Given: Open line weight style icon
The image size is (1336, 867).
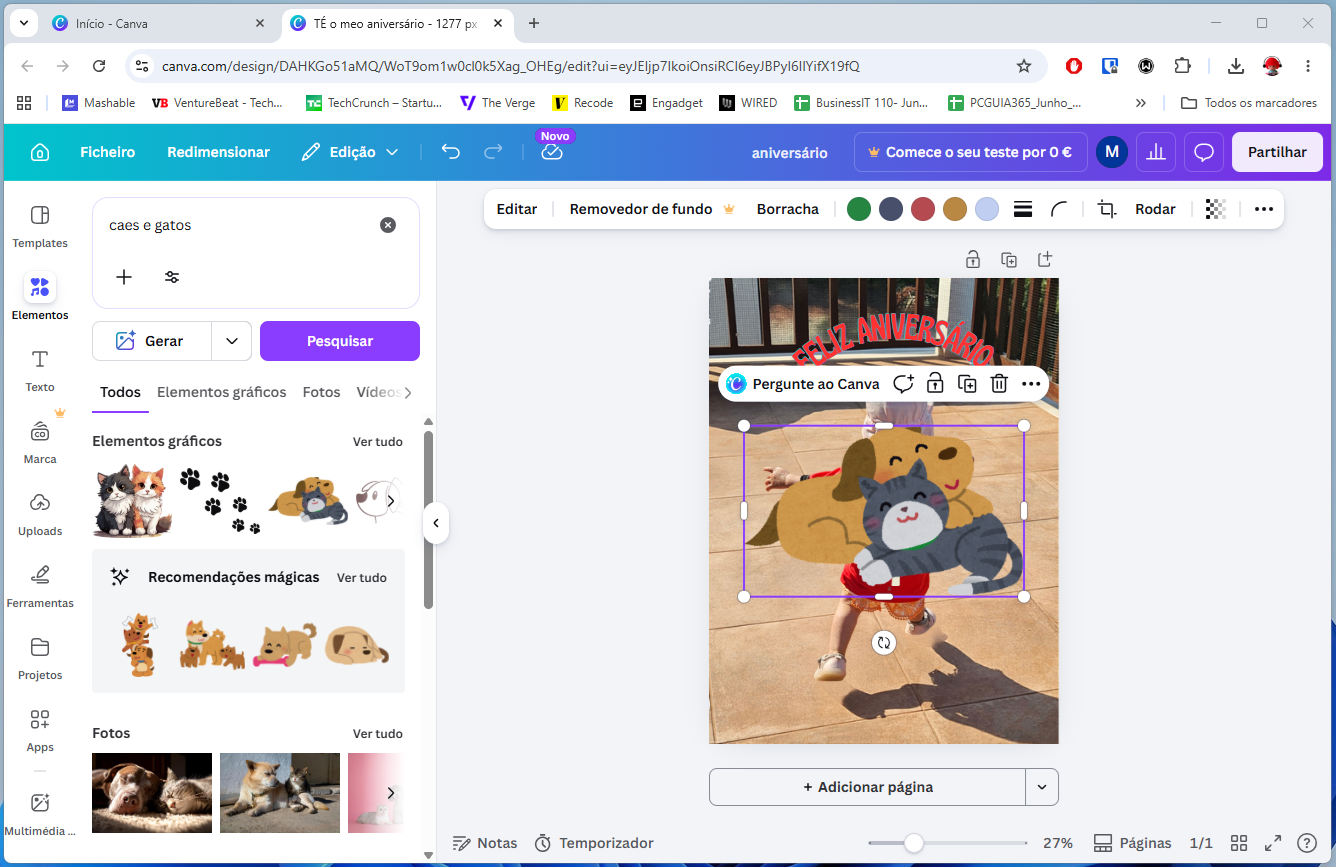Looking at the screenshot, I should (x=1023, y=209).
